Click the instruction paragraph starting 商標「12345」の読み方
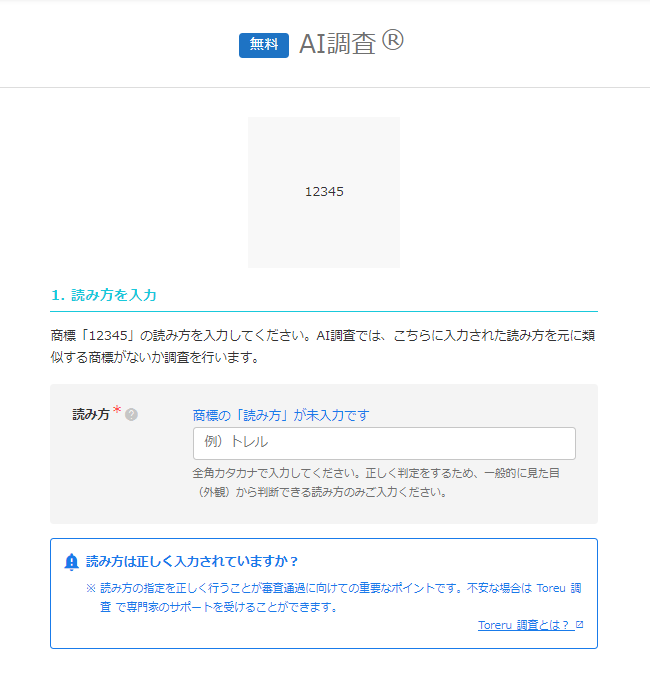 pyautogui.click(x=323, y=346)
